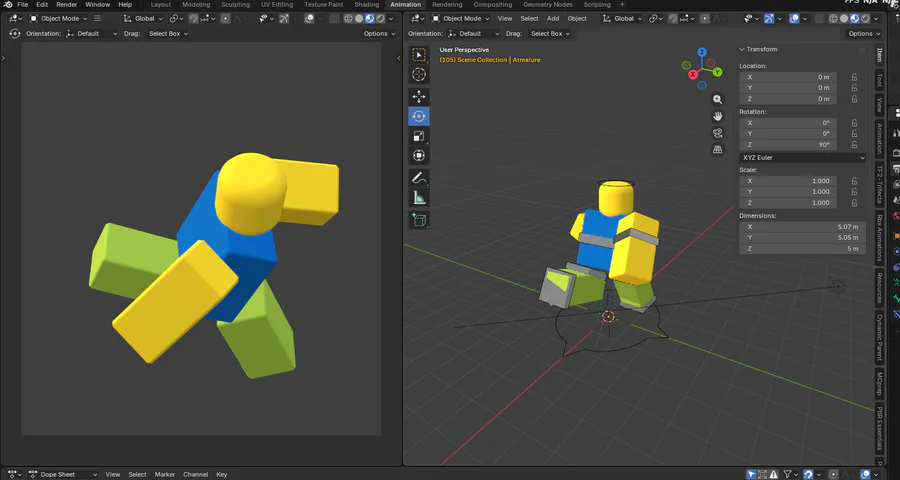Select the Scale tool
This screenshot has width=900, height=480.
pyautogui.click(x=419, y=136)
